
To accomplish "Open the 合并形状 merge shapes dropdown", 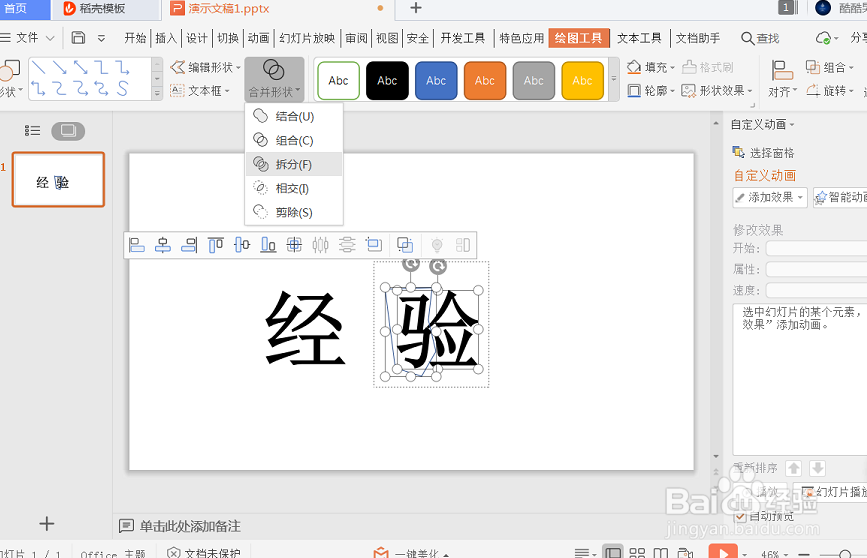I will 274,79.
